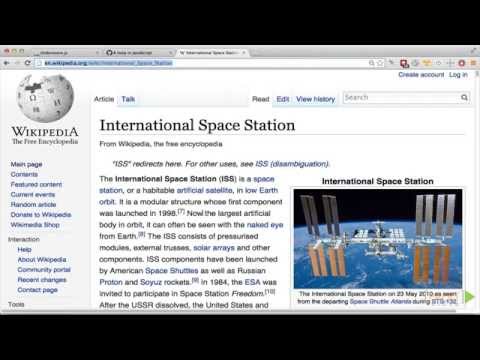Click the Log in link

(458, 75)
